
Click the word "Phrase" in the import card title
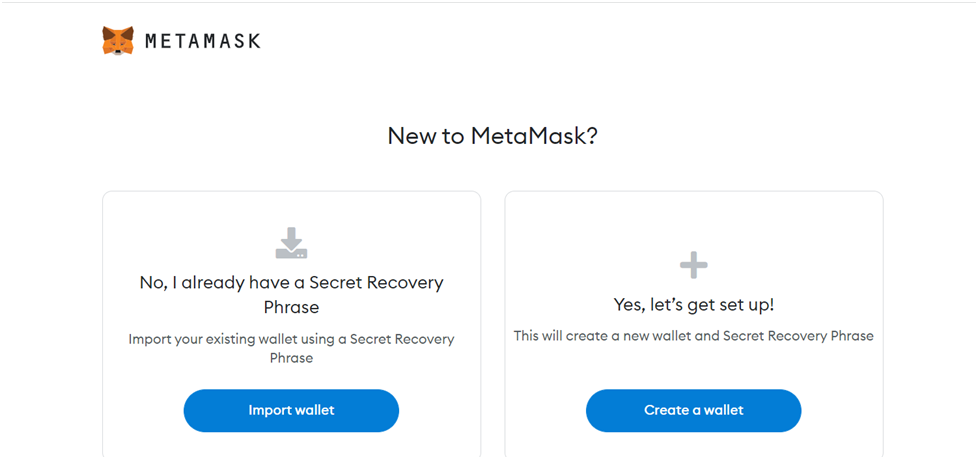pyautogui.click(x=291, y=307)
